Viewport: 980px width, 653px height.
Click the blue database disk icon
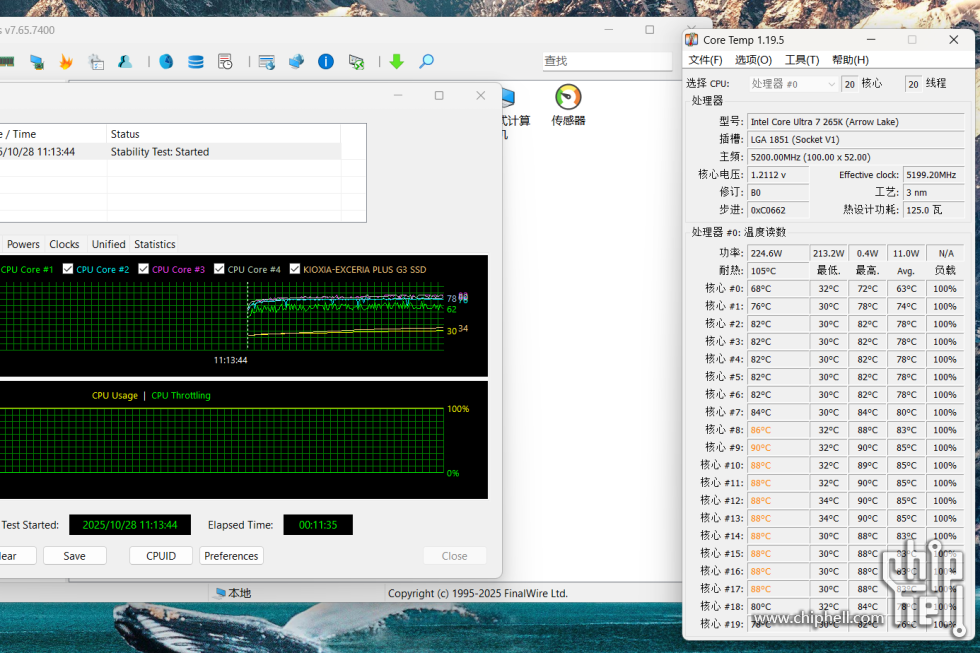pos(196,62)
